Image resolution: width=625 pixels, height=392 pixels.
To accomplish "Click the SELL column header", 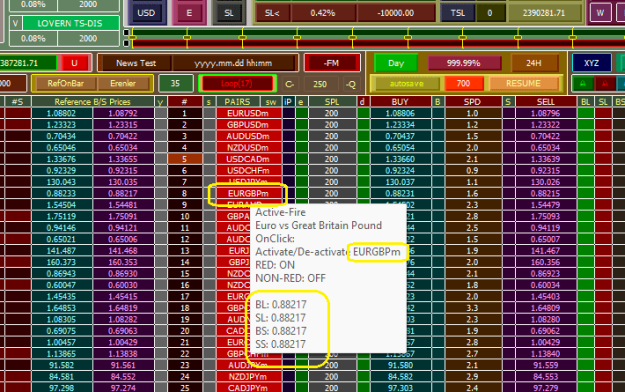I will pos(545,102).
